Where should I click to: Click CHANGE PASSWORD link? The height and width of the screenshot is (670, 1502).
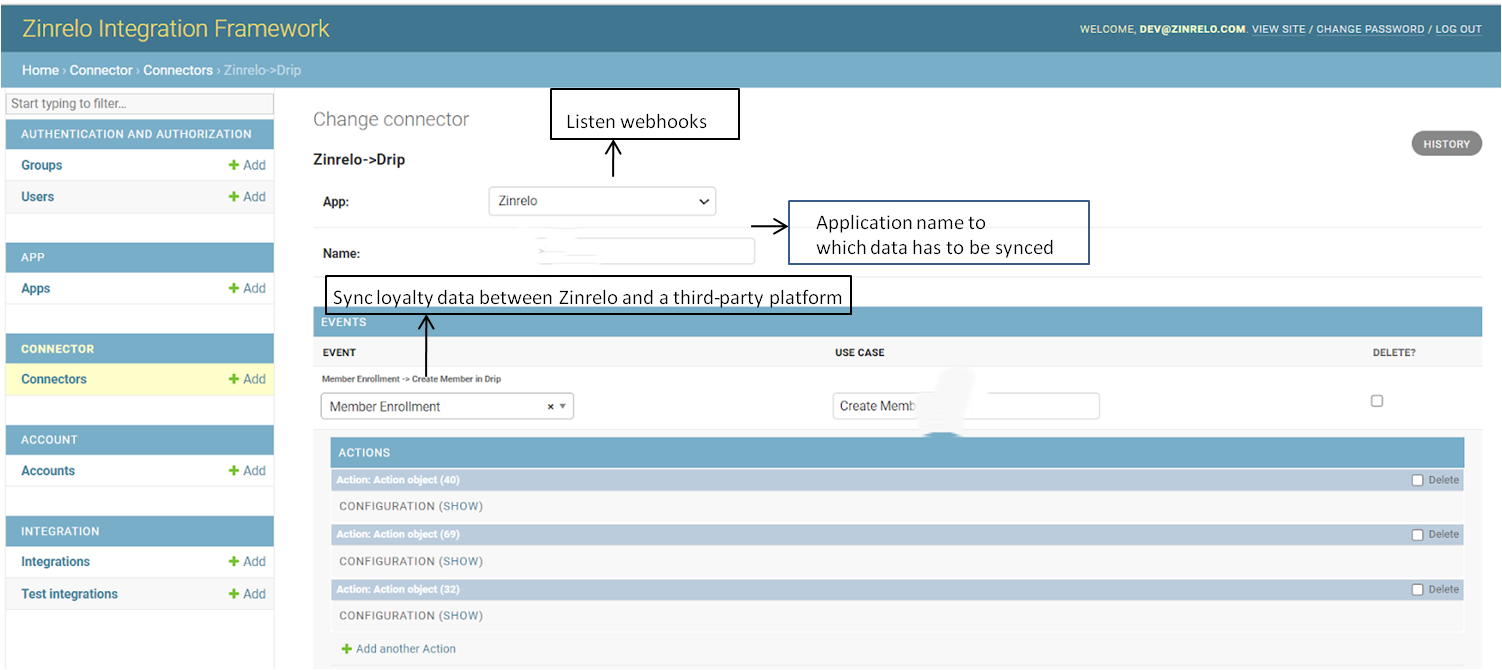pyautogui.click(x=1370, y=29)
